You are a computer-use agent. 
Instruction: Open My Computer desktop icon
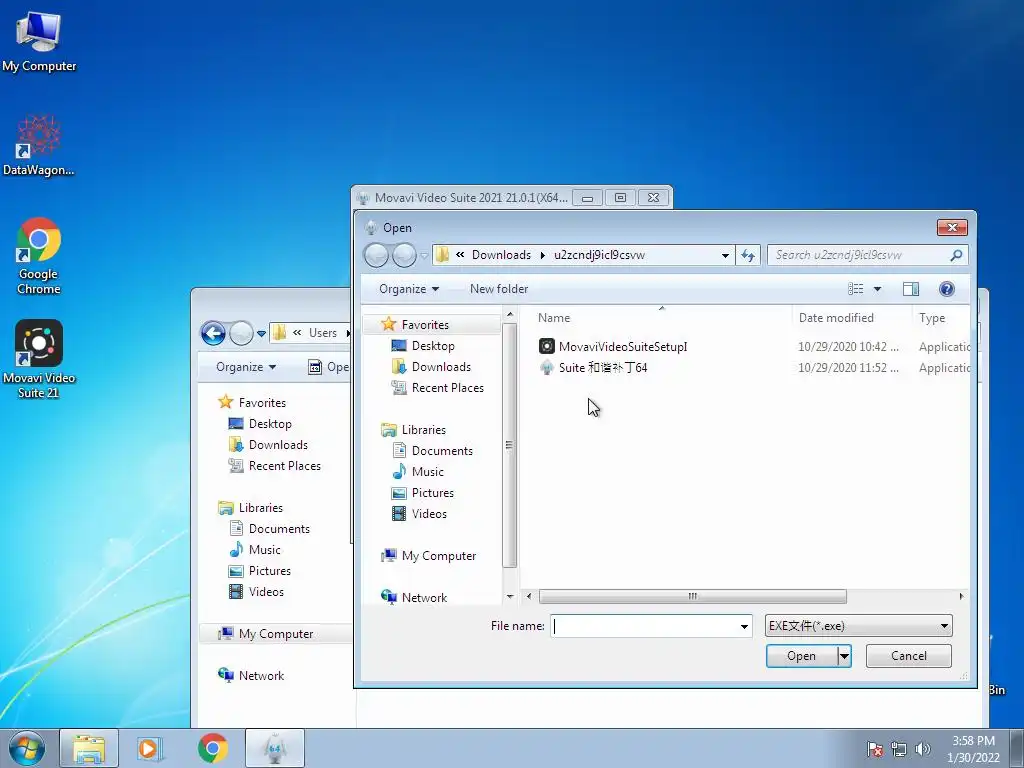[39, 41]
